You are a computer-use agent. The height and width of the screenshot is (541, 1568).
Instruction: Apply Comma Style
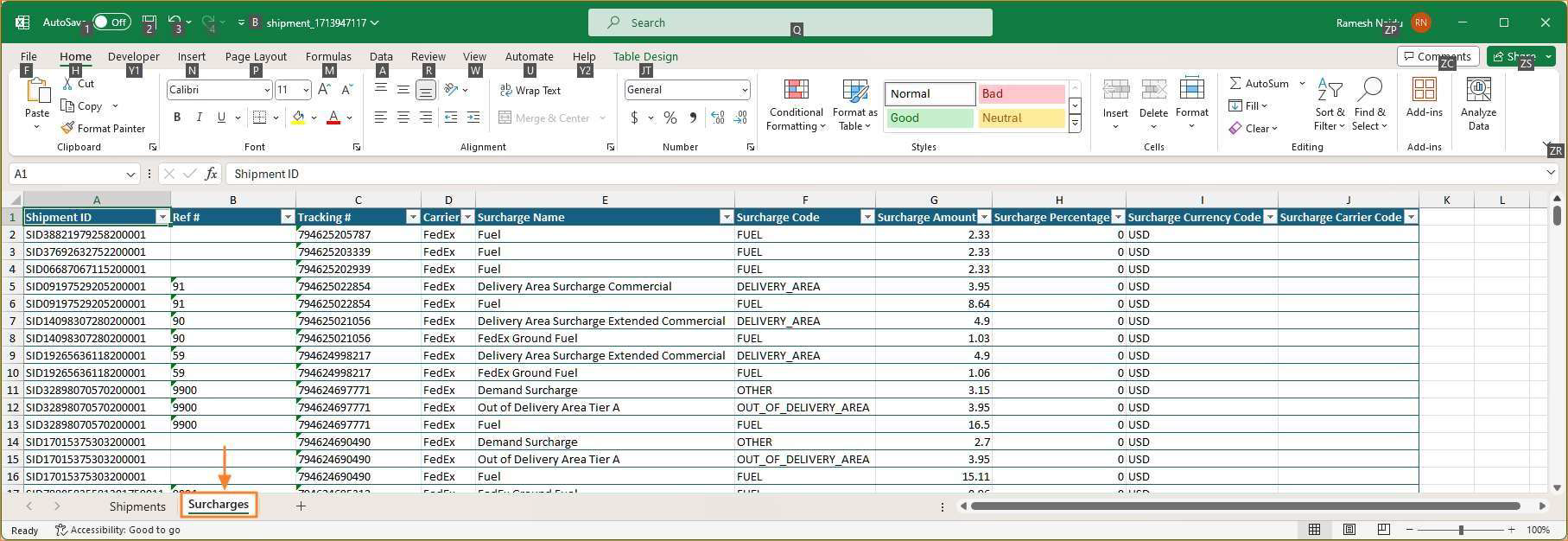click(x=693, y=118)
